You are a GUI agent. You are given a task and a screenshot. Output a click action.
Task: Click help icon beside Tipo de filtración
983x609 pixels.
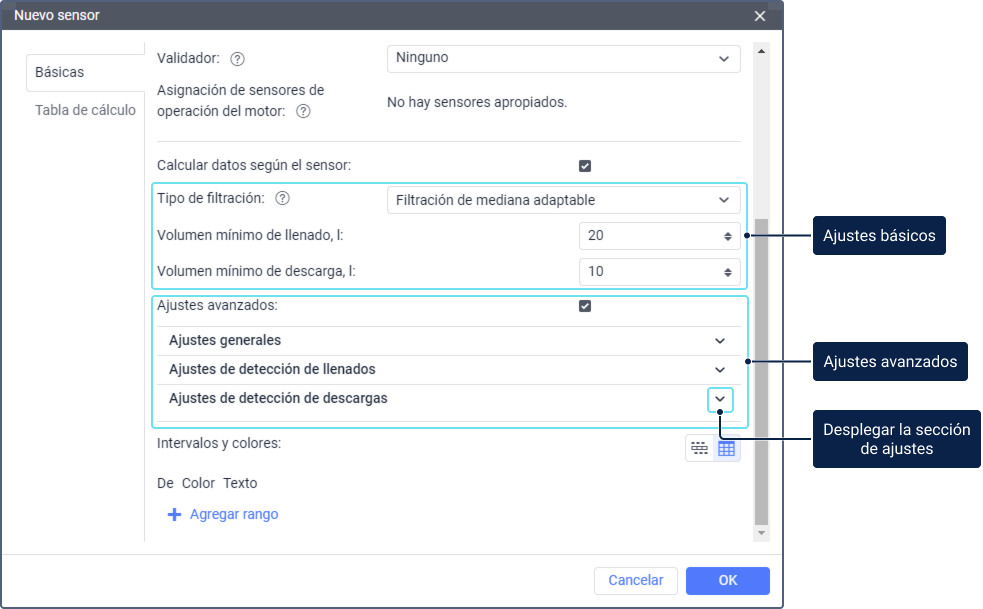(282, 199)
